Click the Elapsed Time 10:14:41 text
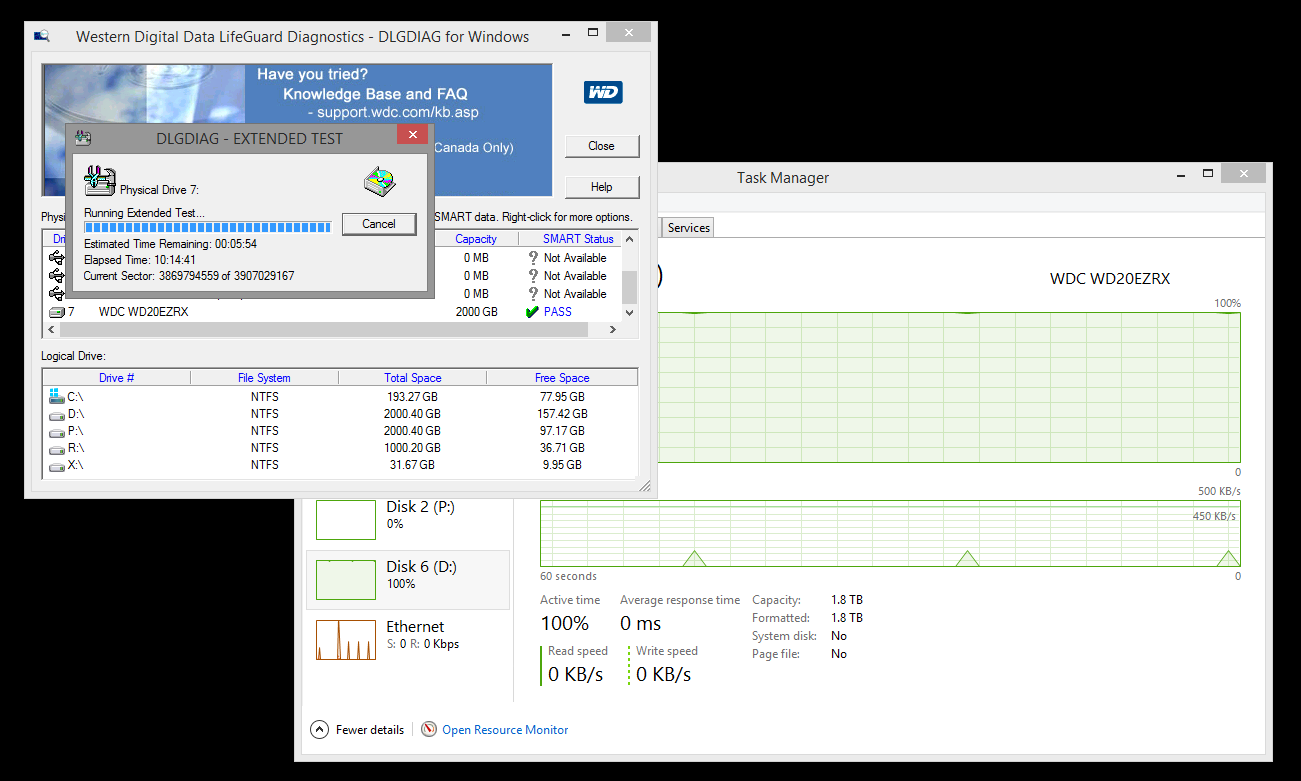This screenshot has width=1301, height=781. click(x=140, y=260)
